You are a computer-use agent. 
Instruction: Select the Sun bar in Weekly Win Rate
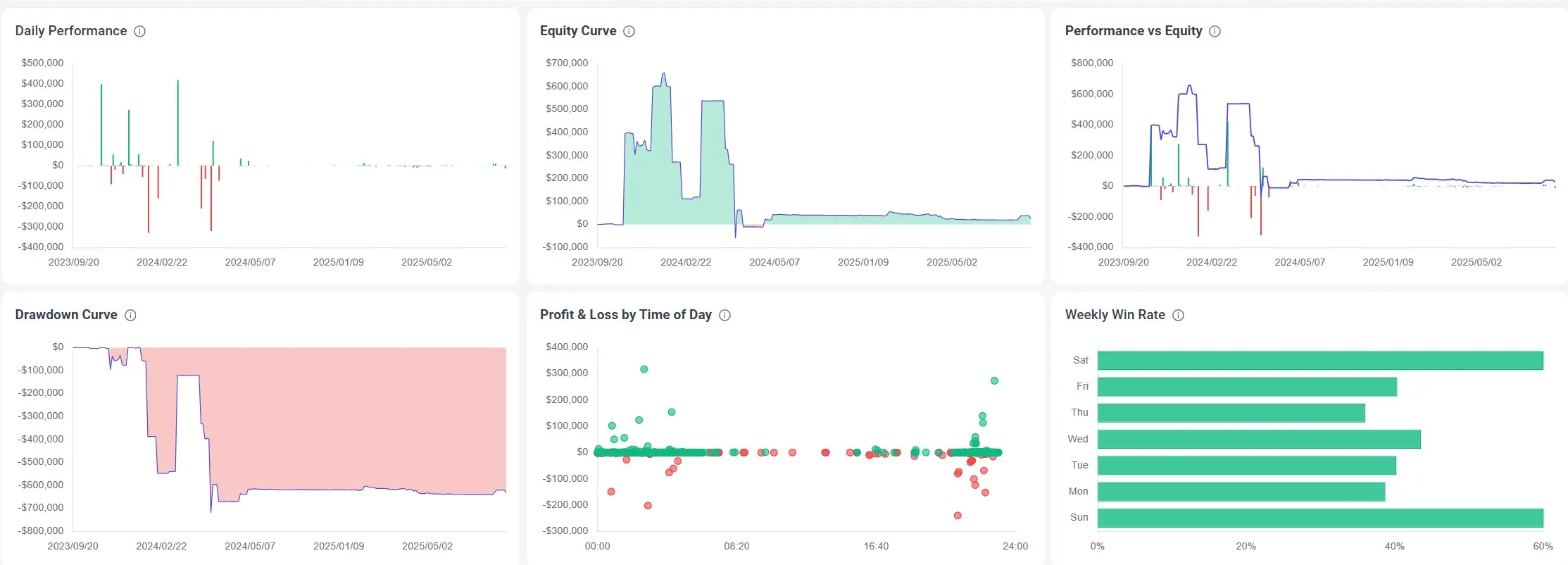[x=1319, y=518]
